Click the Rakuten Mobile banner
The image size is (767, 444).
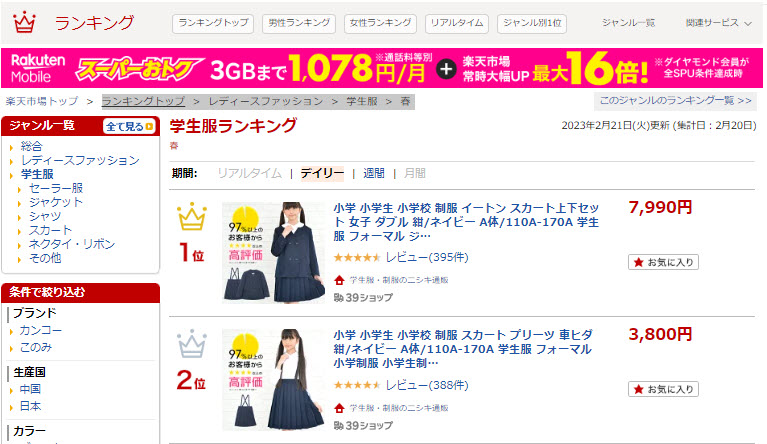382,68
